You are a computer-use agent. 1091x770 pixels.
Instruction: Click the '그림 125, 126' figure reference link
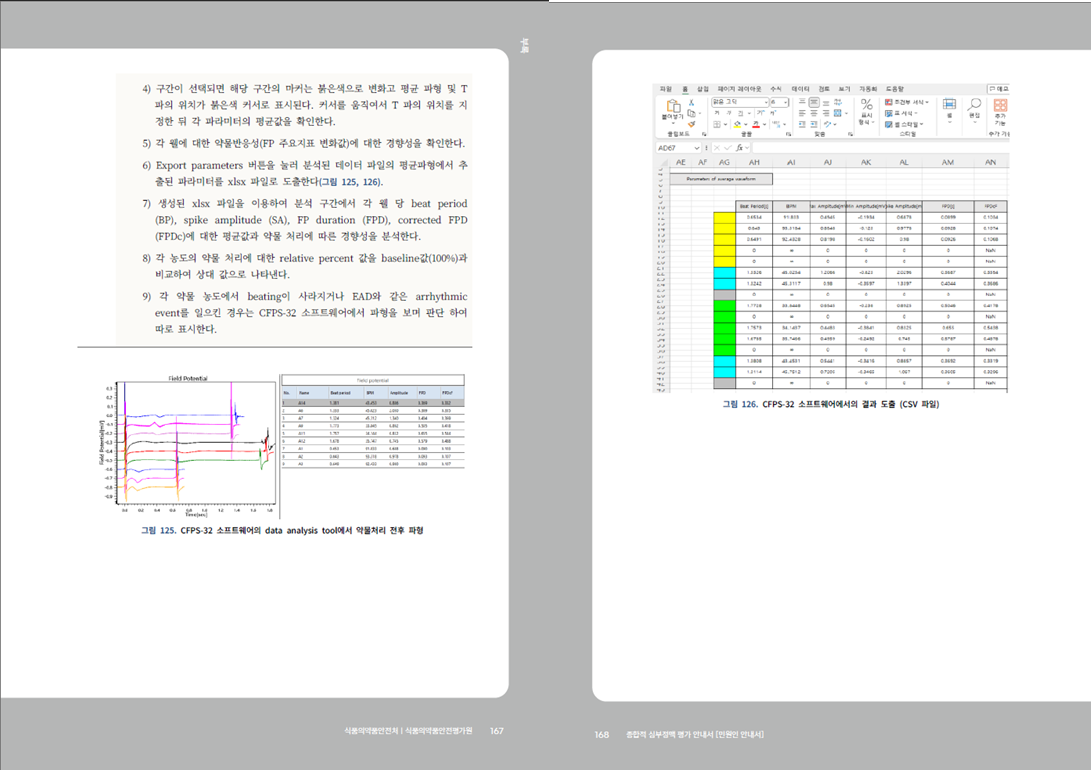351,182
